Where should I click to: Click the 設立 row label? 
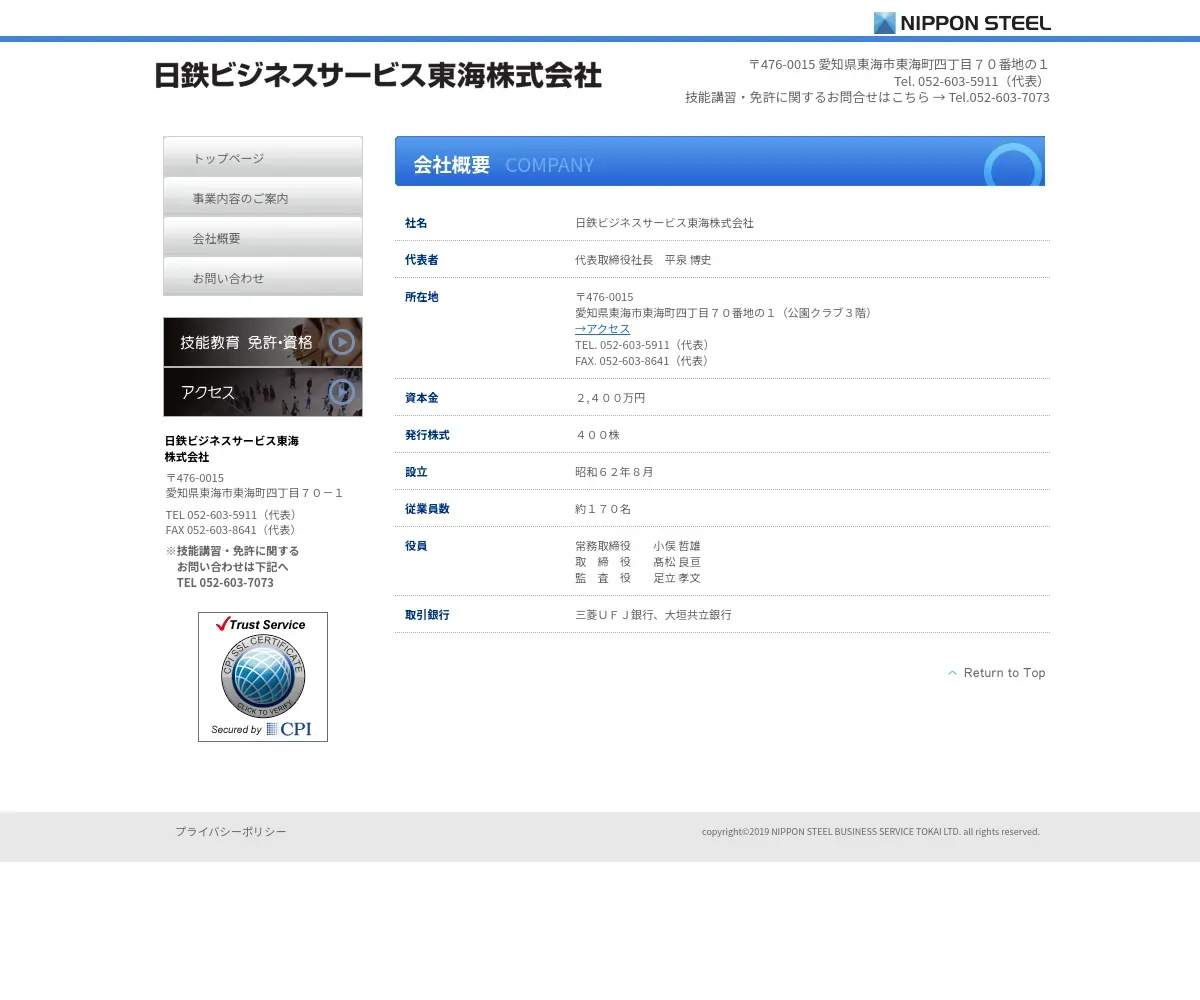pyautogui.click(x=416, y=472)
